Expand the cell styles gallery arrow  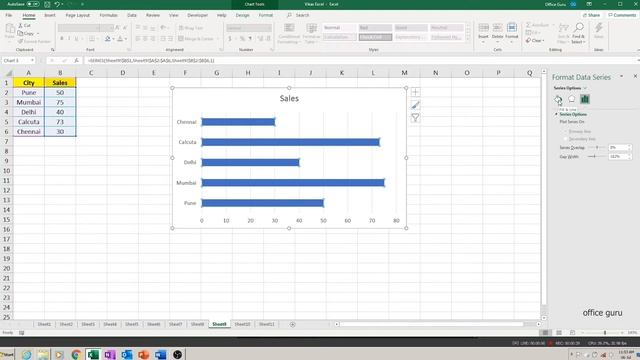[x=468, y=38]
